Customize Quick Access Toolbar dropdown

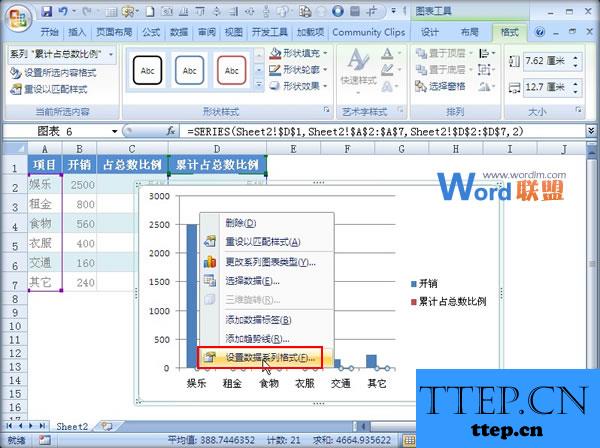click(393, 11)
